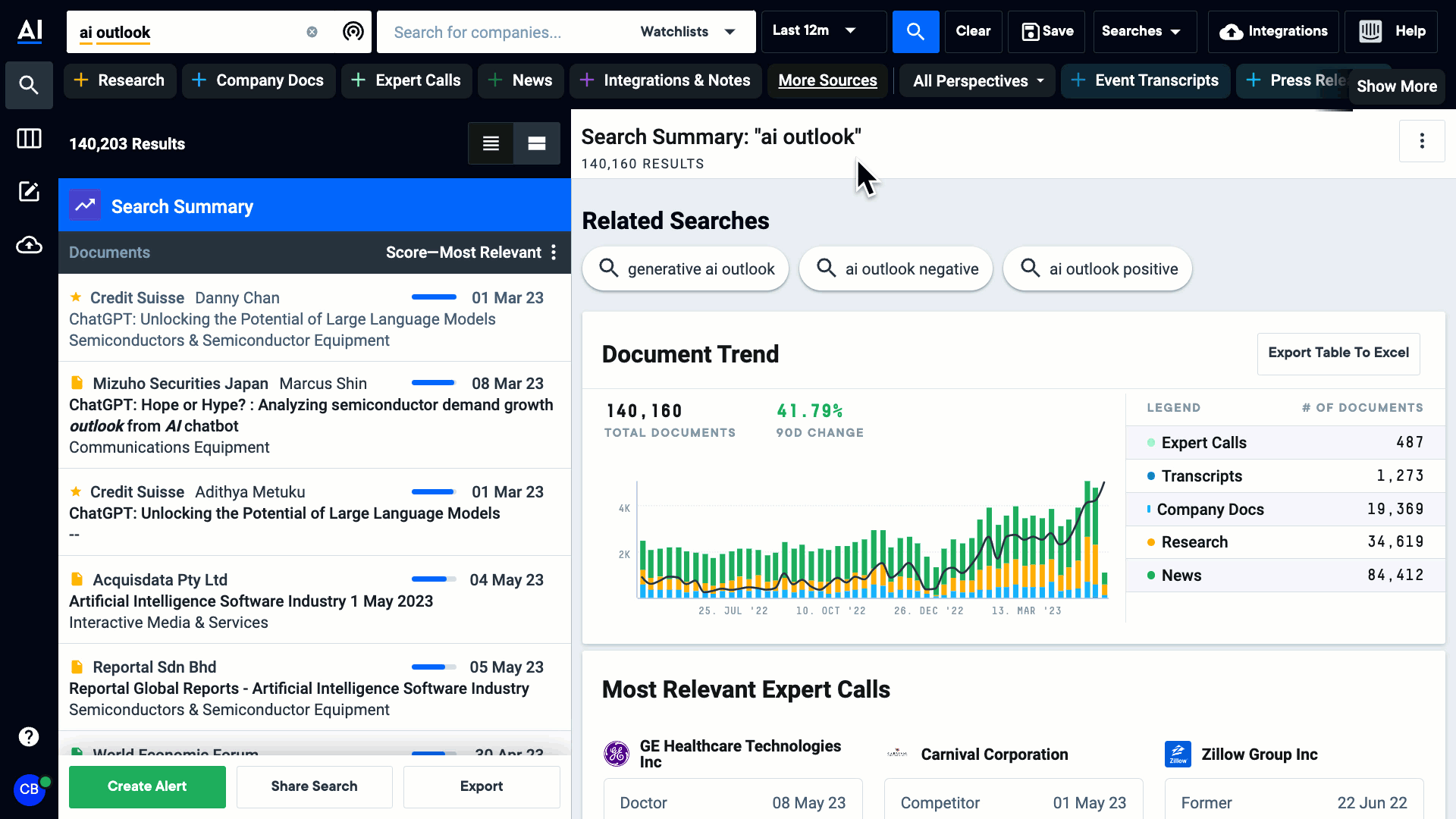1456x819 pixels.
Task: Clear the ai outlook keyword field
Action: tap(312, 32)
